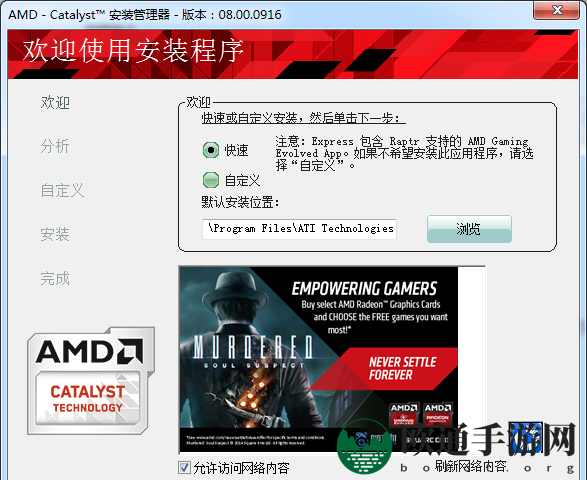Toggle the 允许访问网络内容 checkbox
This screenshot has height=480, width=587.
(x=184, y=467)
